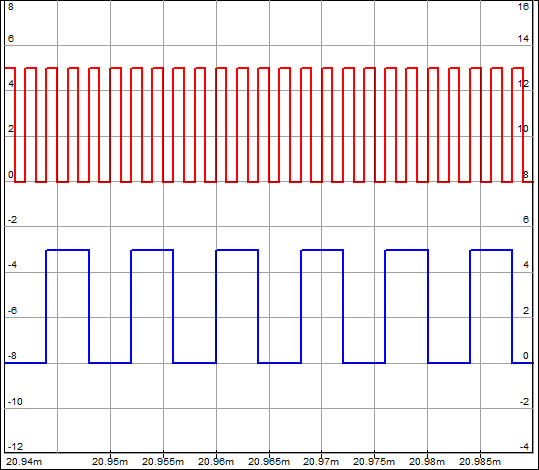The image size is (539, 470).
Task: Select the 20.975m time axis label
Action: pyautogui.click(x=374, y=461)
